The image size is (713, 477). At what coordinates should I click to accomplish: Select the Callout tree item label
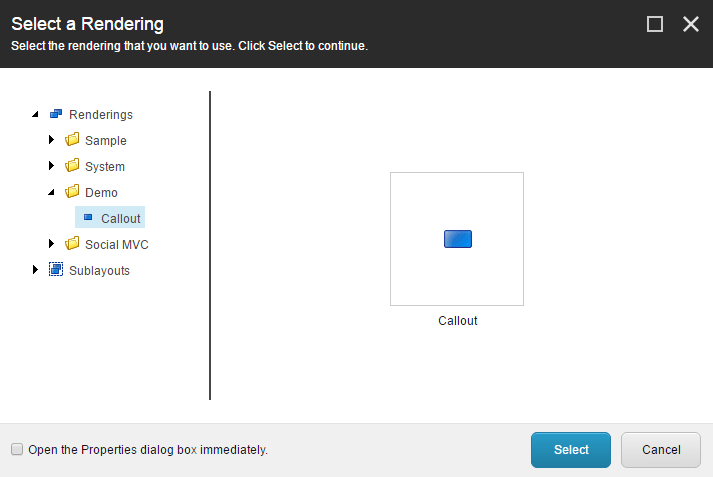click(121, 218)
